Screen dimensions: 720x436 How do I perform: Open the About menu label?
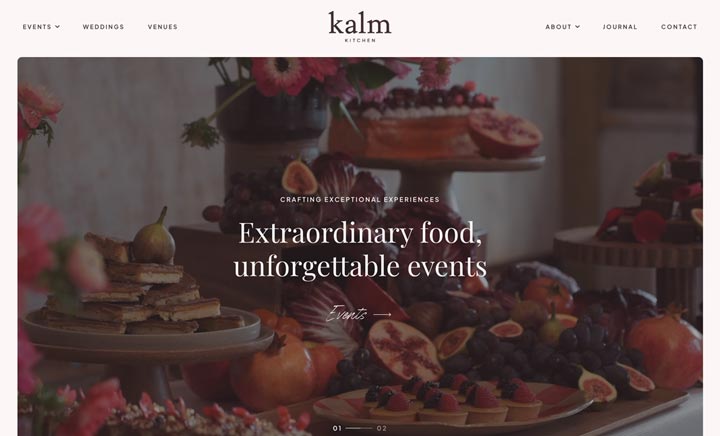[x=558, y=27]
